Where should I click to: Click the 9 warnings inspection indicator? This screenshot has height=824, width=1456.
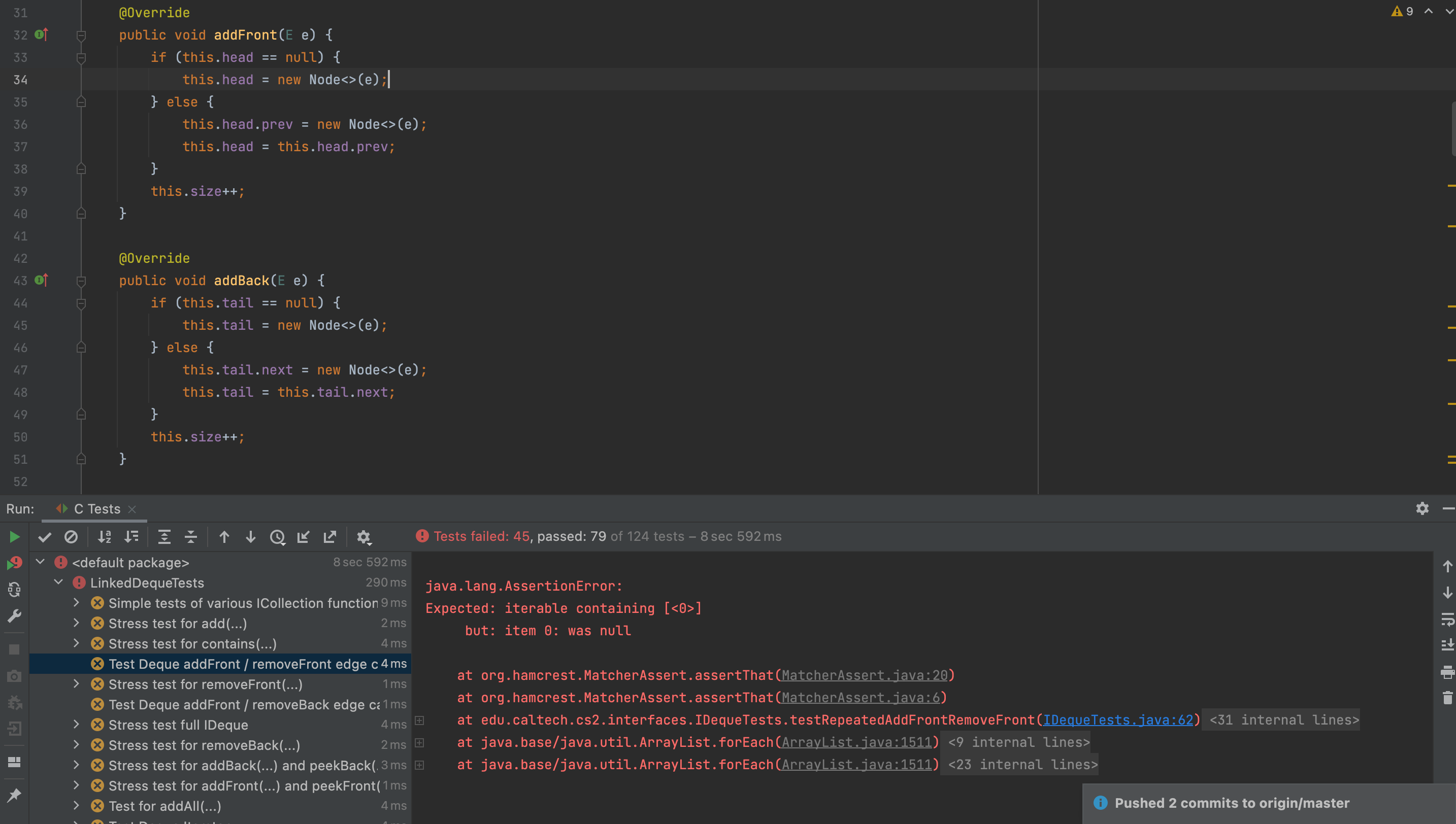pyautogui.click(x=1403, y=11)
